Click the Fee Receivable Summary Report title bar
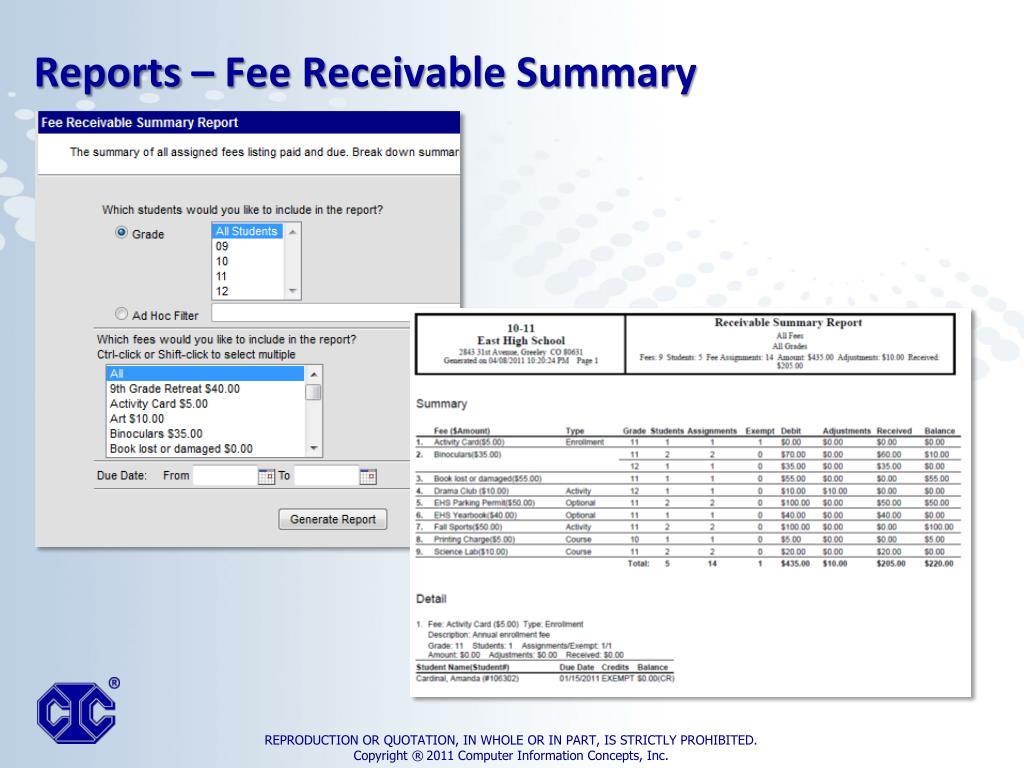1024x768 pixels. pyautogui.click(x=249, y=122)
